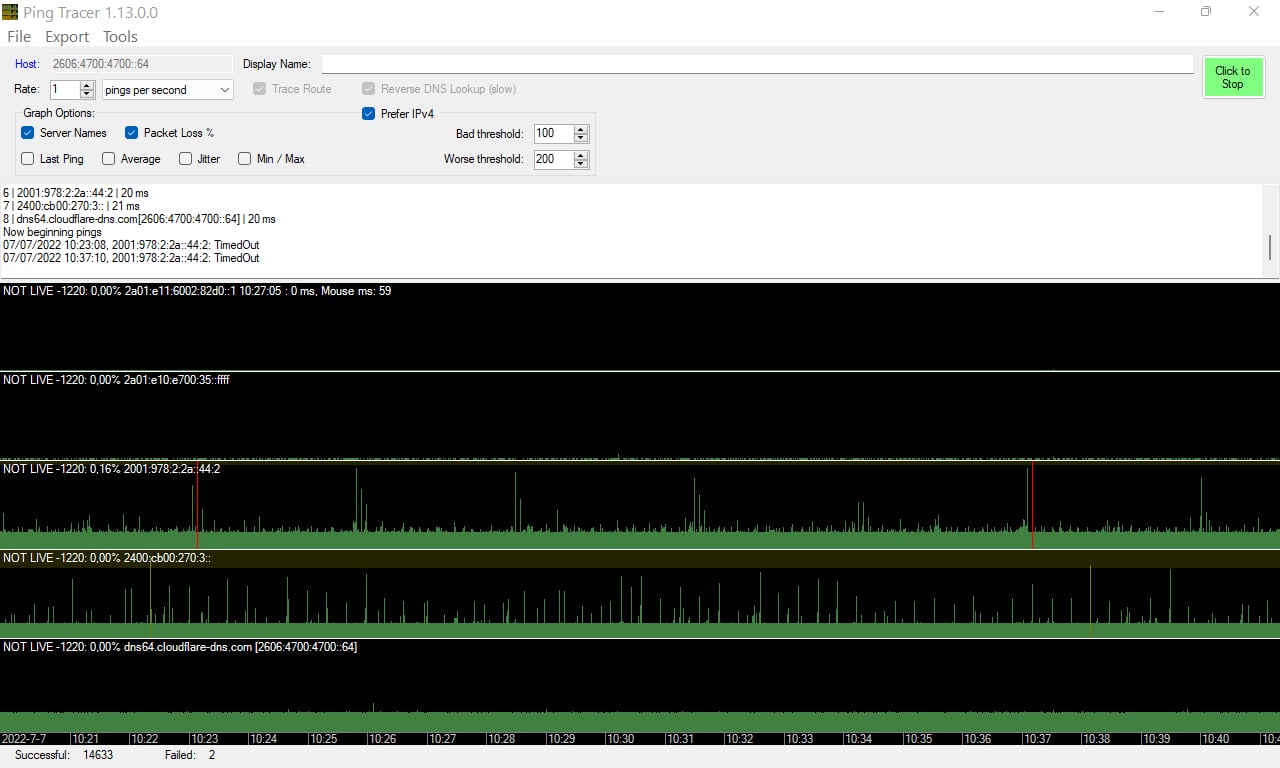Uncheck the Server Names checkbox
Screen dimensions: 1280x768
click(x=28, y=133)
